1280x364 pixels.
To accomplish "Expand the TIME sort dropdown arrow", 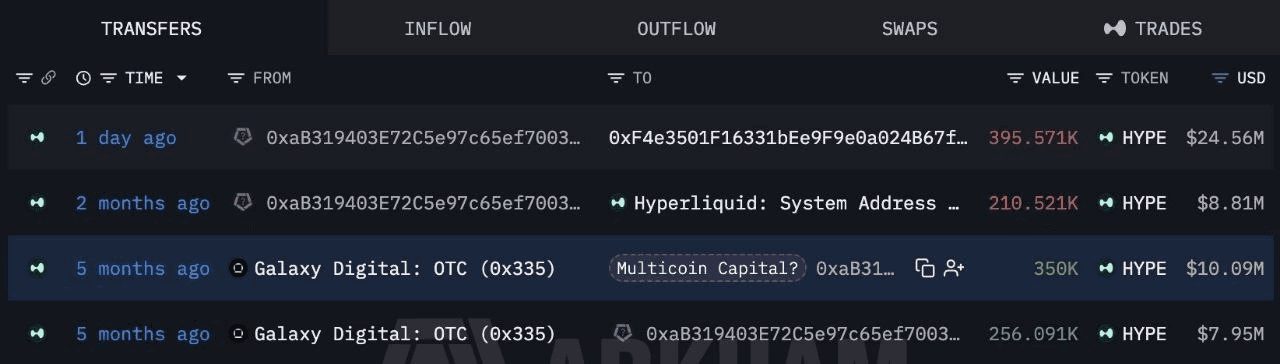I will (x=181, y=78).
